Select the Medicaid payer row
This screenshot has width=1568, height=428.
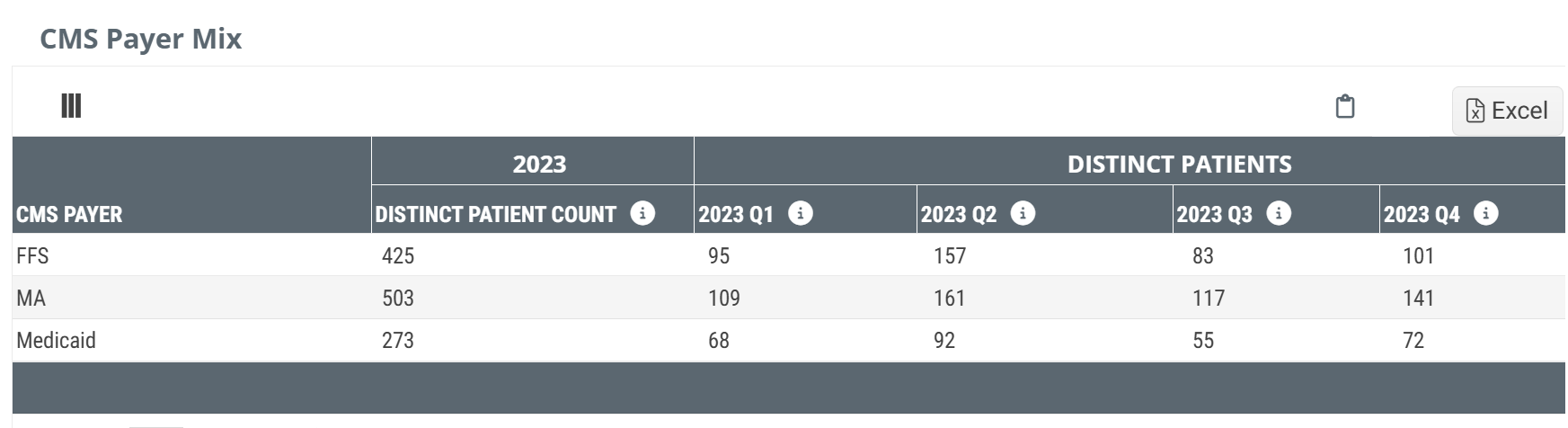56,340
